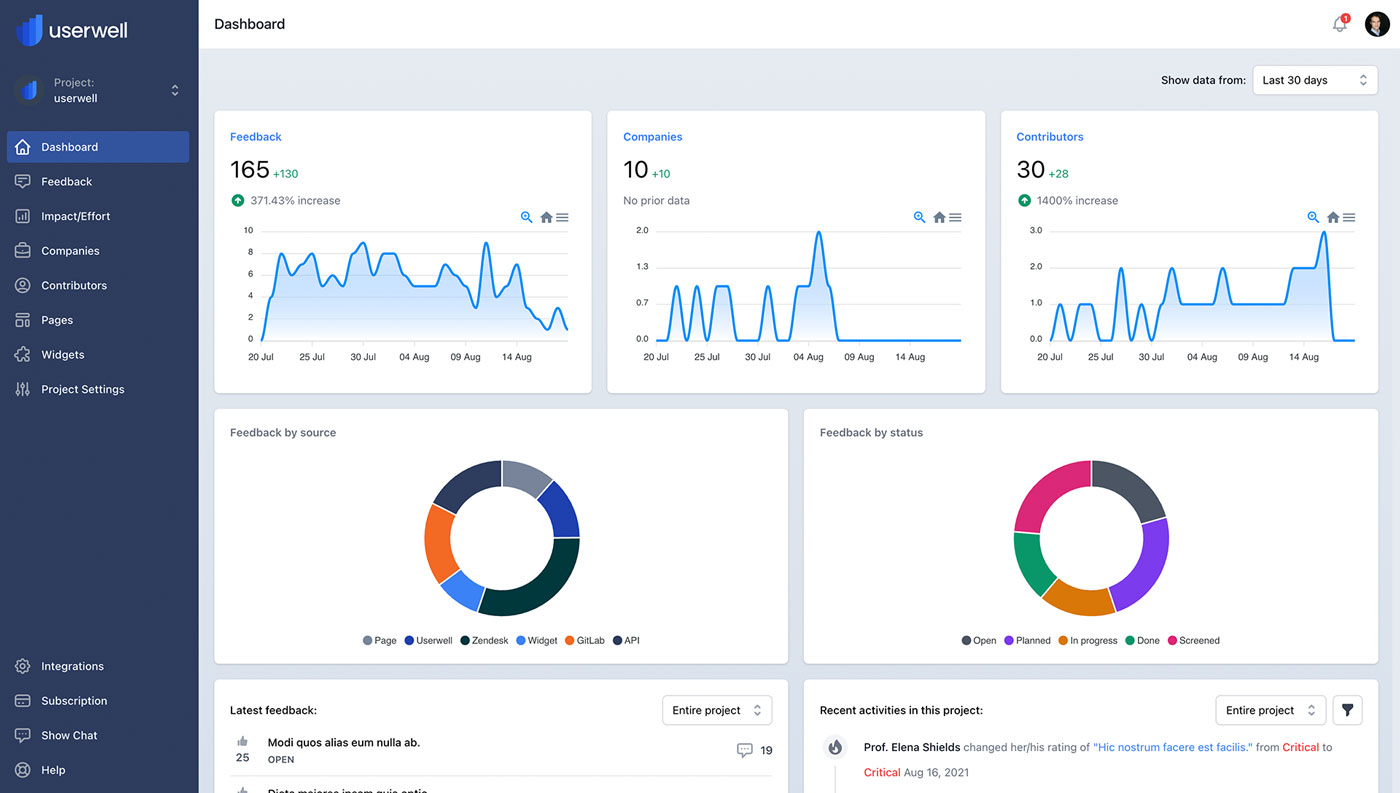Toggle the GitLab legend in Feedback by source
This screenshot has width=1400, height=793.
(x=584, y=640)
